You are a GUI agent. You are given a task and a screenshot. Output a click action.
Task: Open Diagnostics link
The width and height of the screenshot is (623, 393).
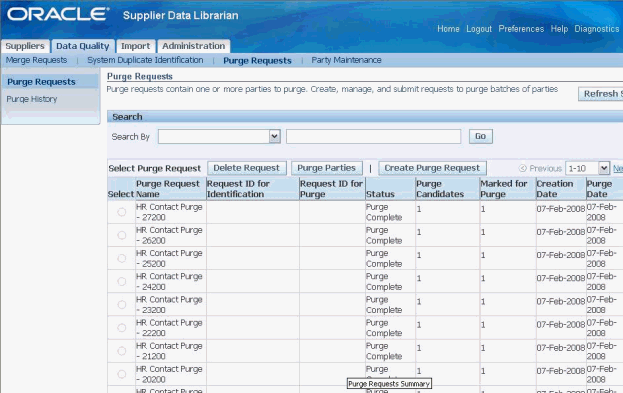coord(597,29)
